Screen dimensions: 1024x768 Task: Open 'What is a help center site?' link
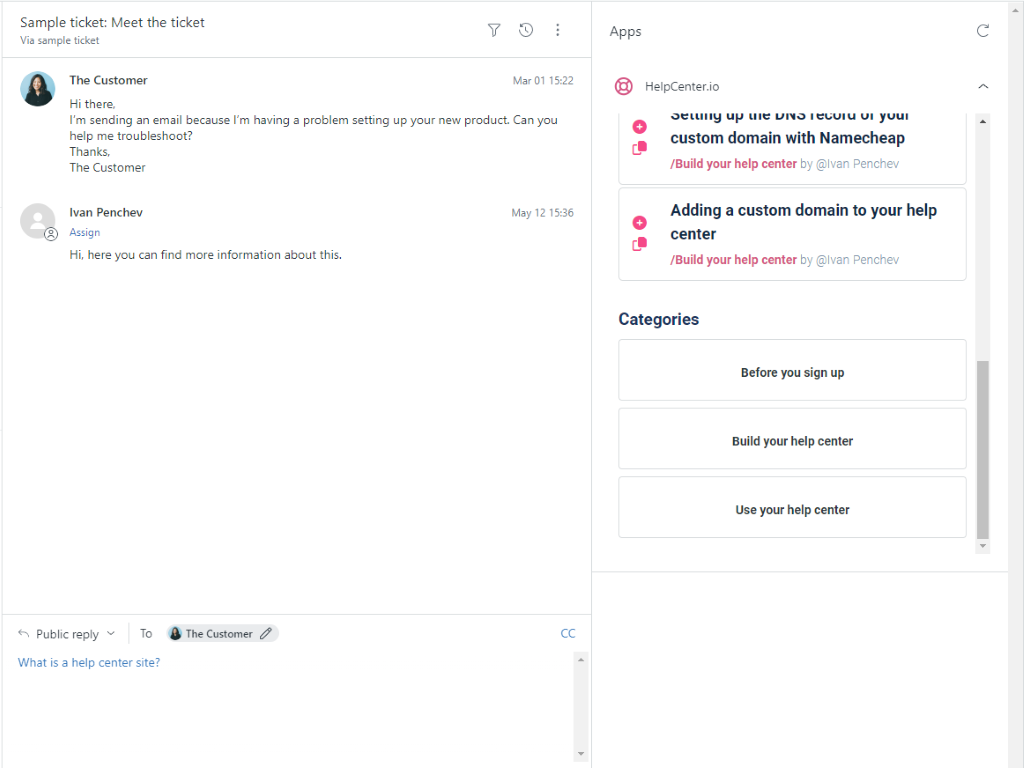click(x=89, y=662)
